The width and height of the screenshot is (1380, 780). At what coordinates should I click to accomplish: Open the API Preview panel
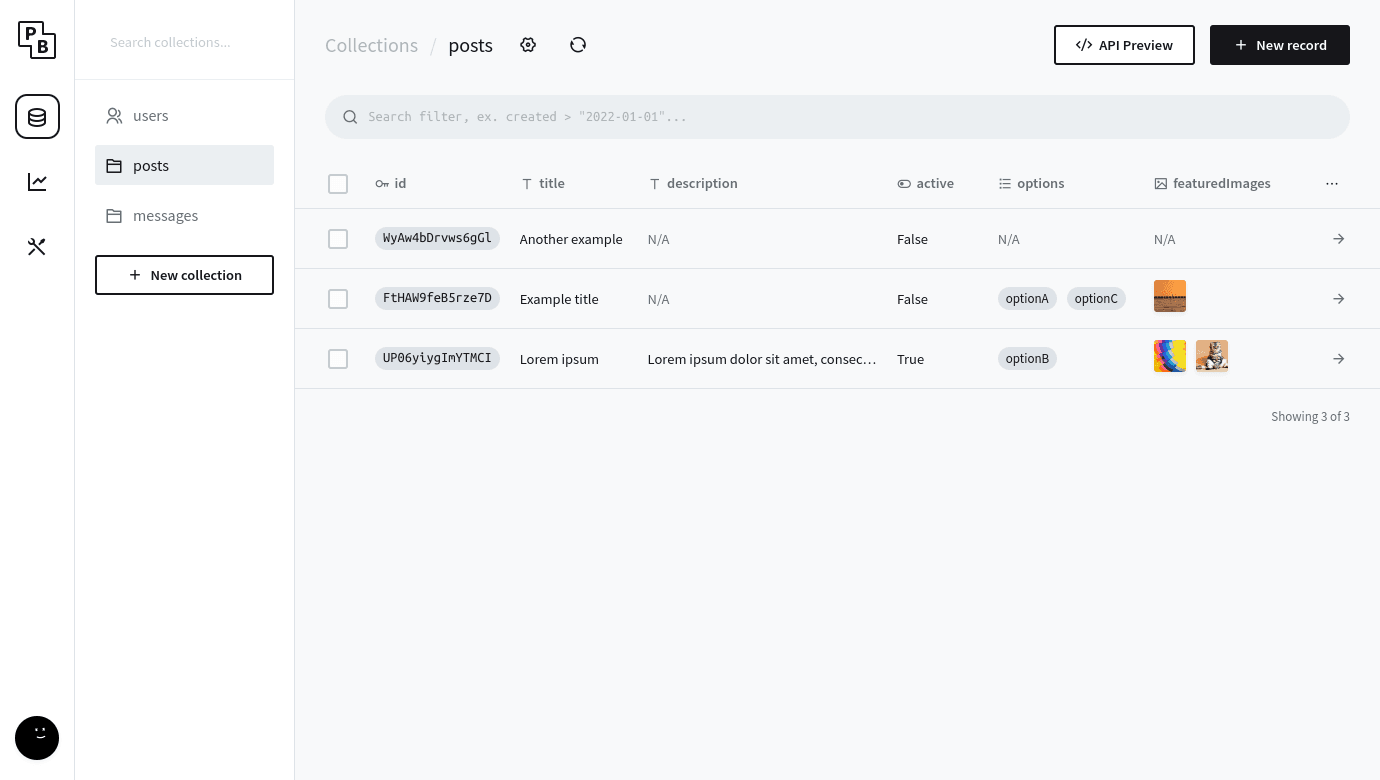(1124, 45)
